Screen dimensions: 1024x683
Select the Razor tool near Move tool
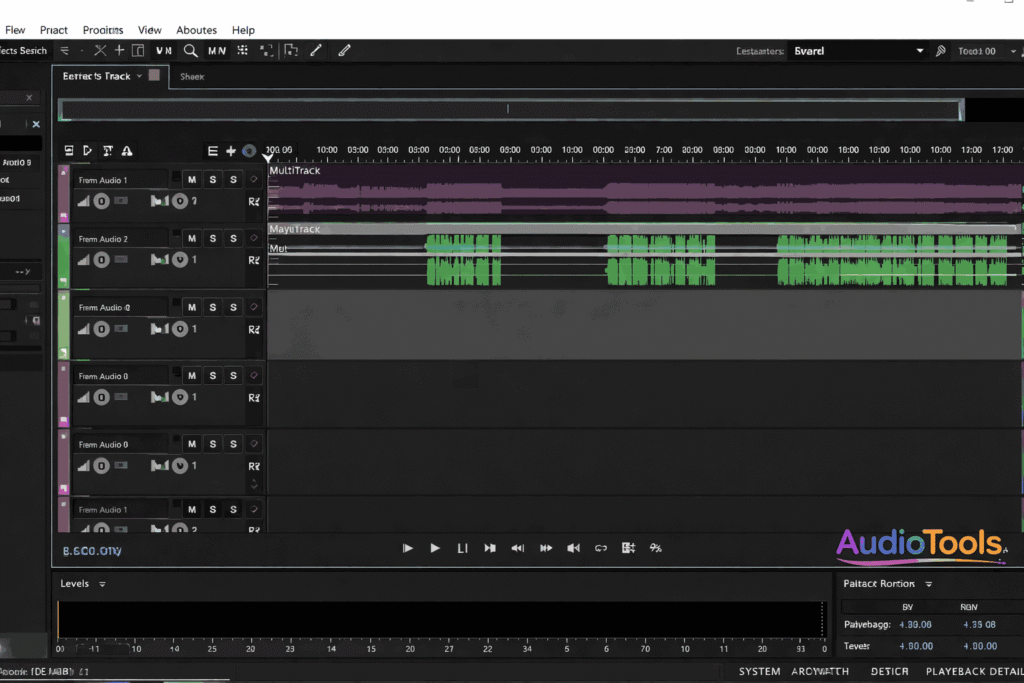(x=100, y=50)
